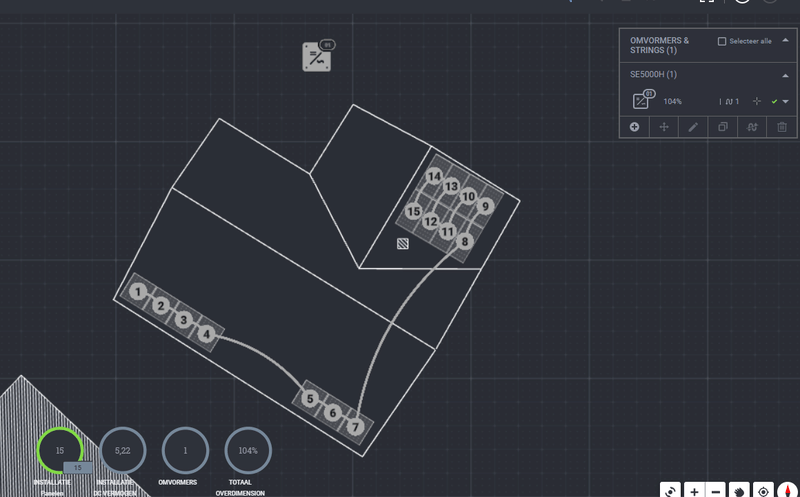
Task: Tick the 'Selecteer alle' checkbox
Action: (x=721, y=41)
